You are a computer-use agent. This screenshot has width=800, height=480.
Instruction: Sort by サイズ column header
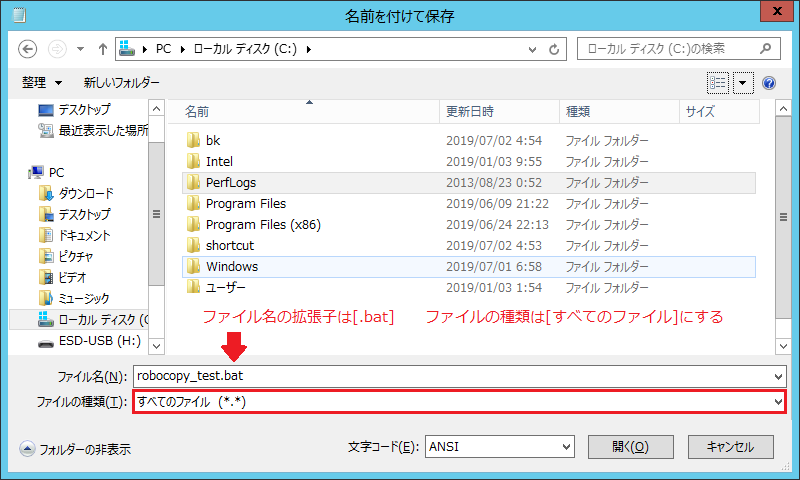[719, 112]
